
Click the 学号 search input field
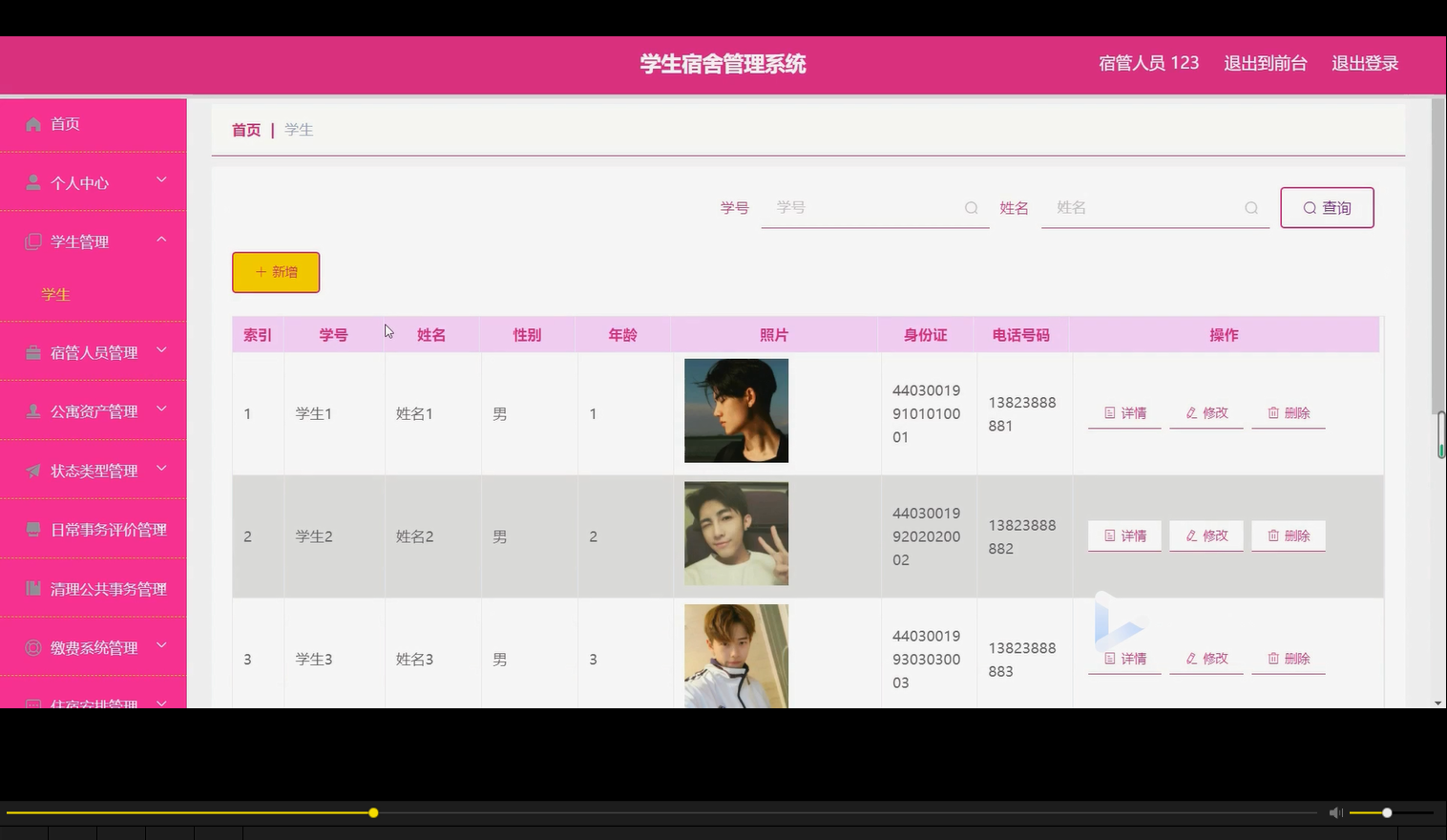[875, 208]
